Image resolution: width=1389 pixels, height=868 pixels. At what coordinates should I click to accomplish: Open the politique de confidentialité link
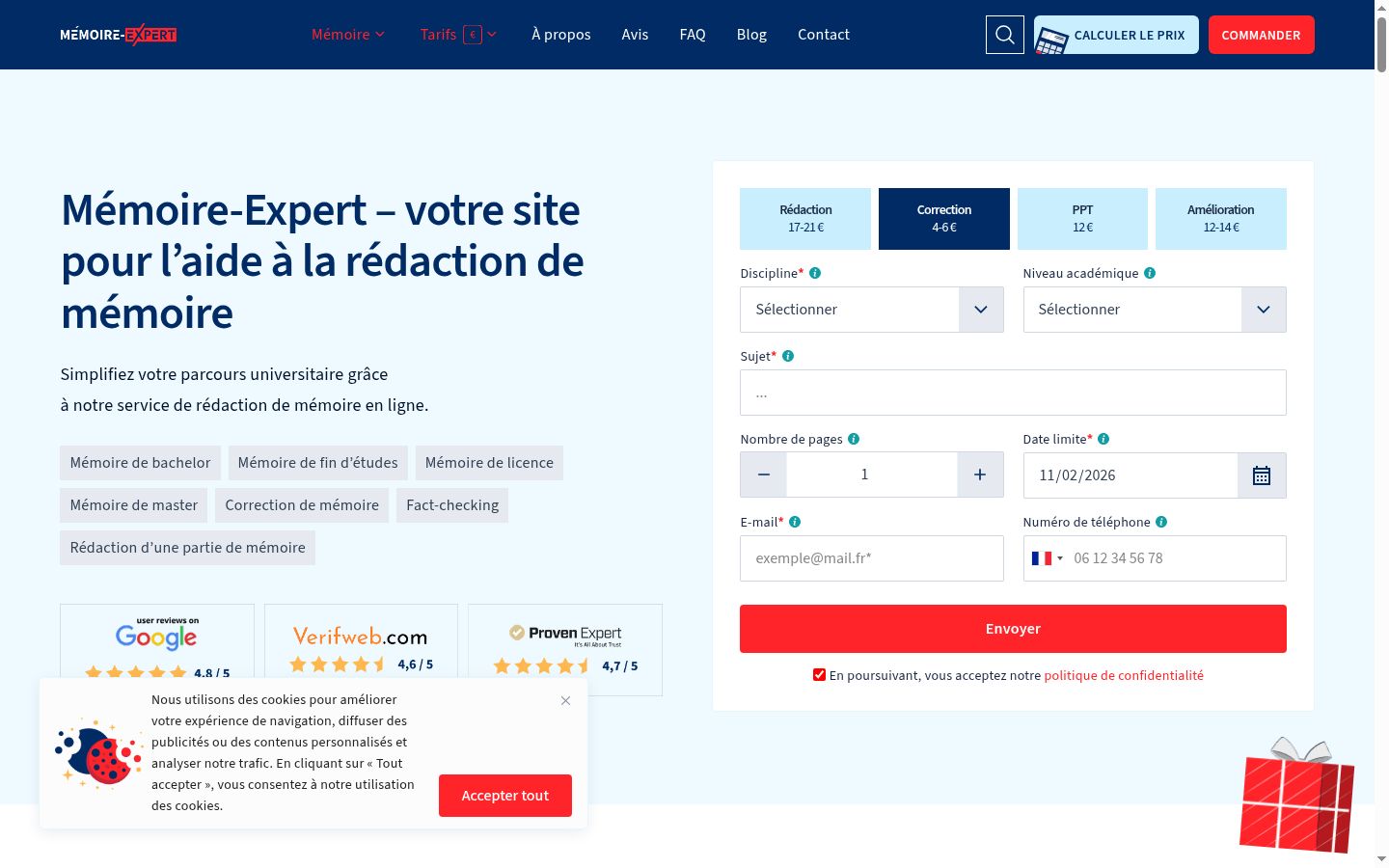coord(1124,675)
